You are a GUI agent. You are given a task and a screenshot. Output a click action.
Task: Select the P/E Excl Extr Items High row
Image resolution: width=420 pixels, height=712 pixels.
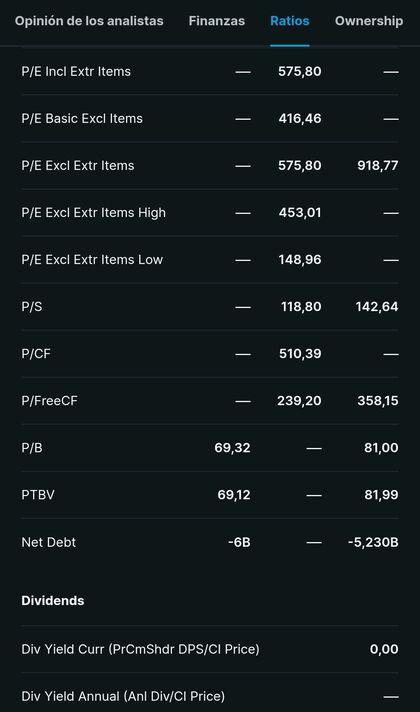(x=210, y=213)
